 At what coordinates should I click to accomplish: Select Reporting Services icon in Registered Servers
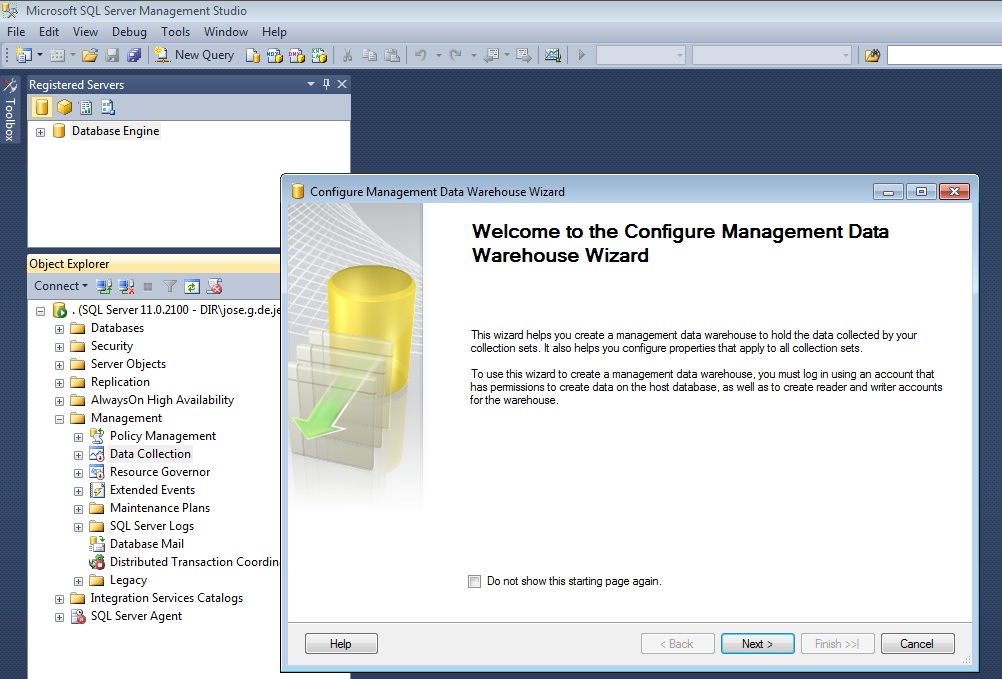(86, 107)
